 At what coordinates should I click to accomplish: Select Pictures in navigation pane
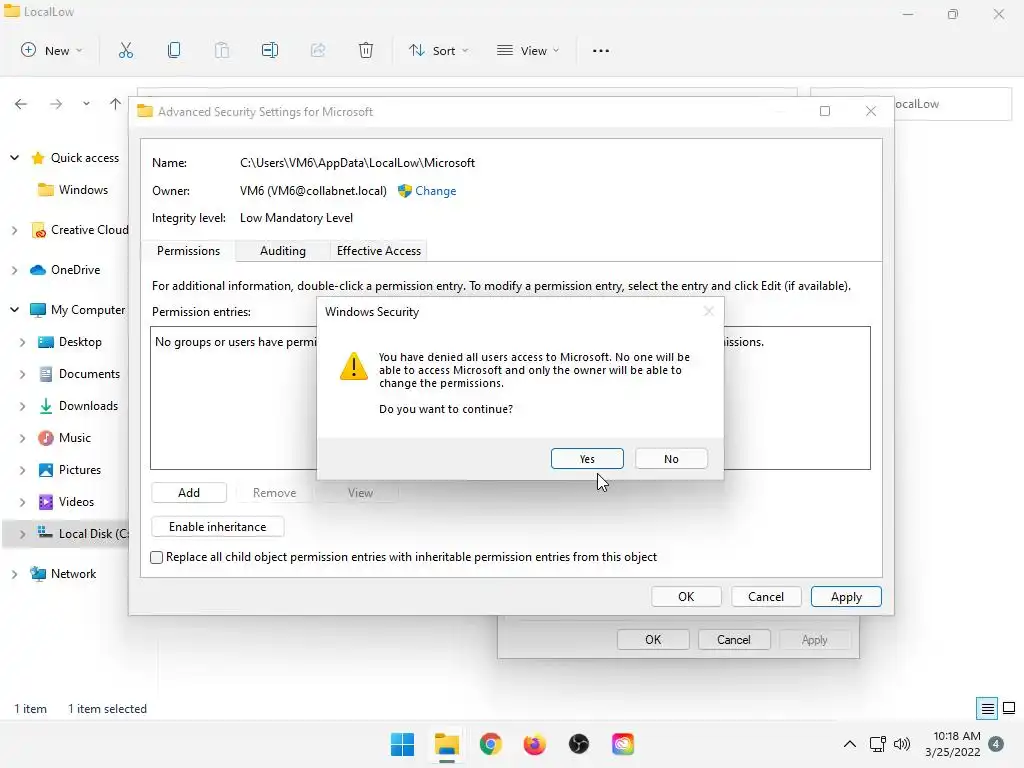[70, 470]
